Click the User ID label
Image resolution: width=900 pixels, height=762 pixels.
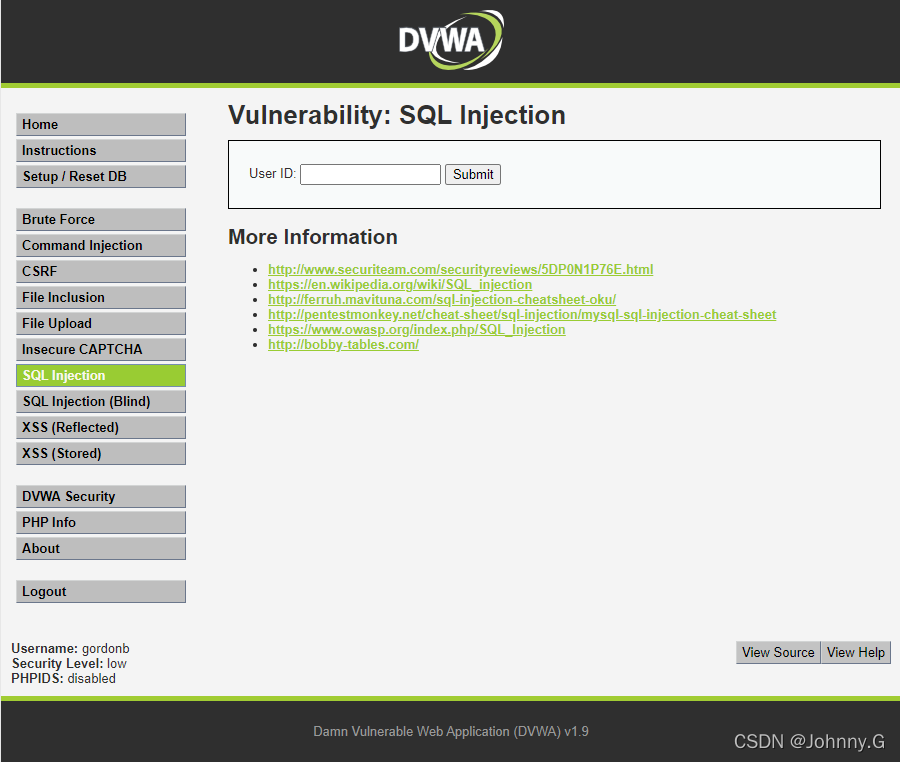pos(273,173)
